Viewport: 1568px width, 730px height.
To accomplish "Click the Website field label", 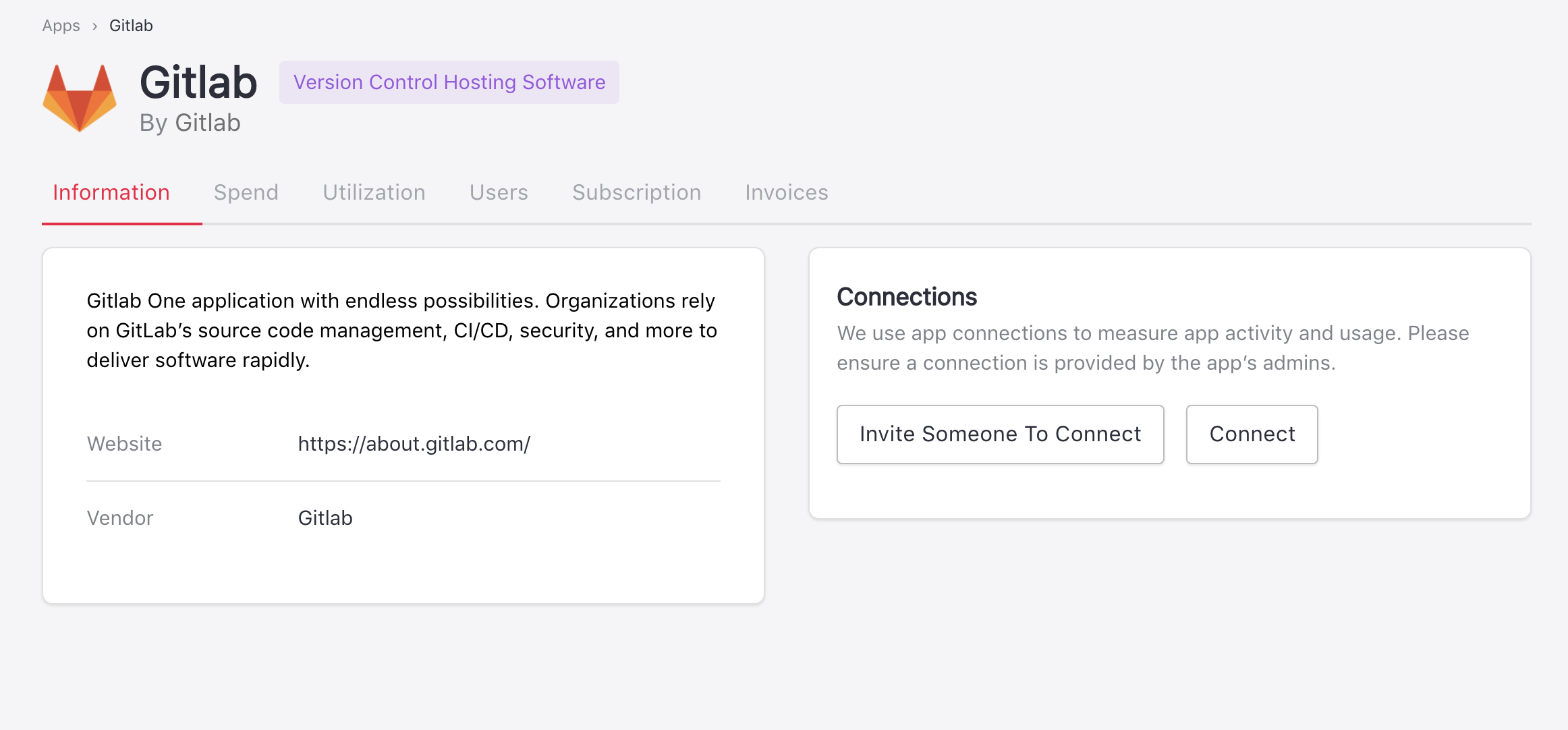I will point(124,444).
